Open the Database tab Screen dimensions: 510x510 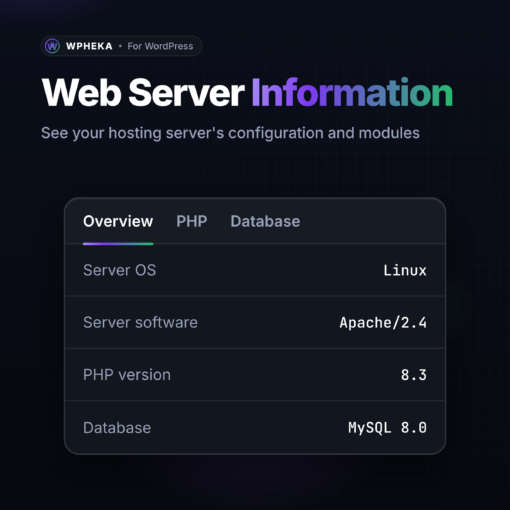coord(265,221)
